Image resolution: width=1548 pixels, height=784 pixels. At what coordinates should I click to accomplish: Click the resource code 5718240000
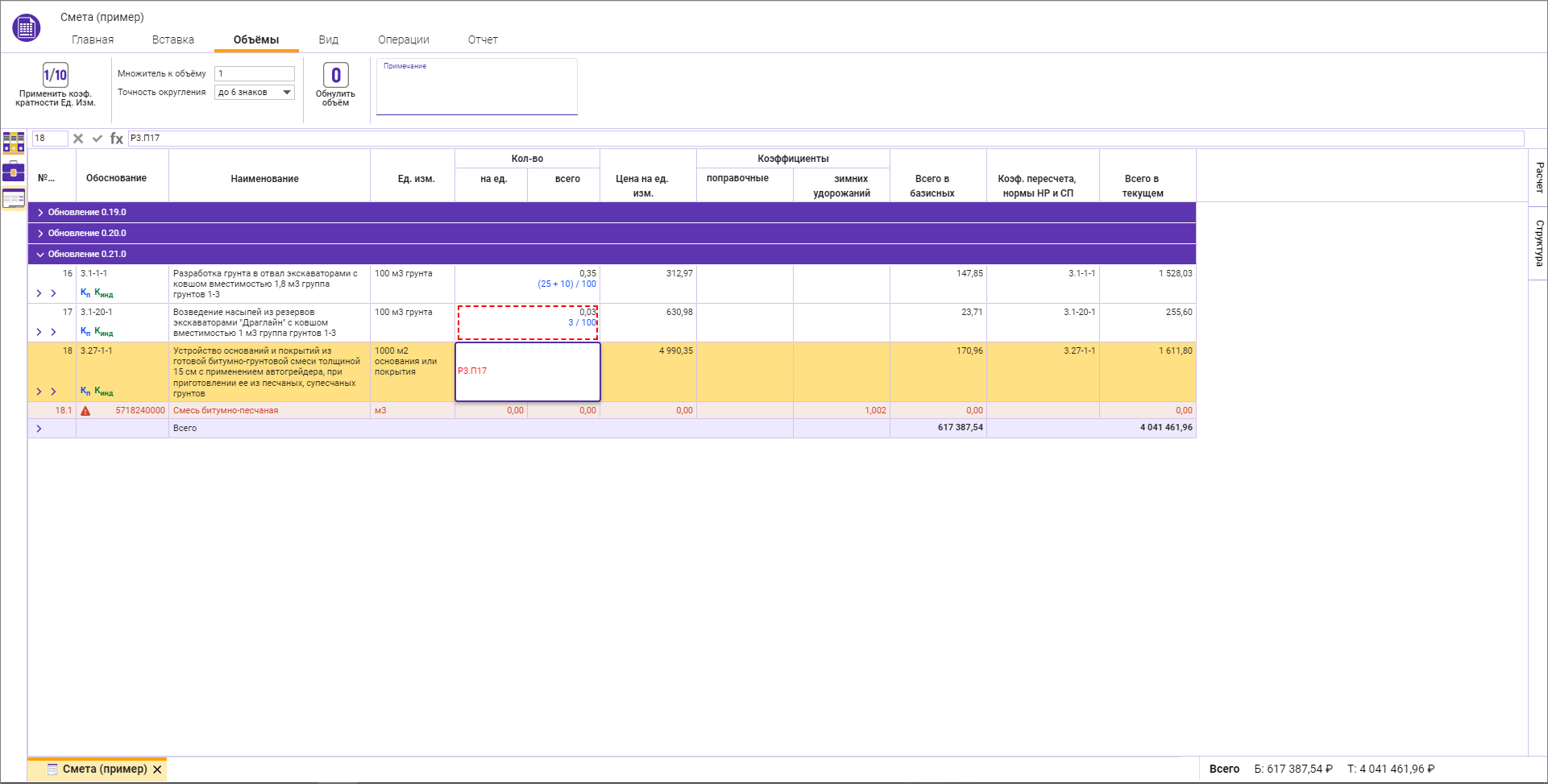pyautogui.click(x=140, y=411)
